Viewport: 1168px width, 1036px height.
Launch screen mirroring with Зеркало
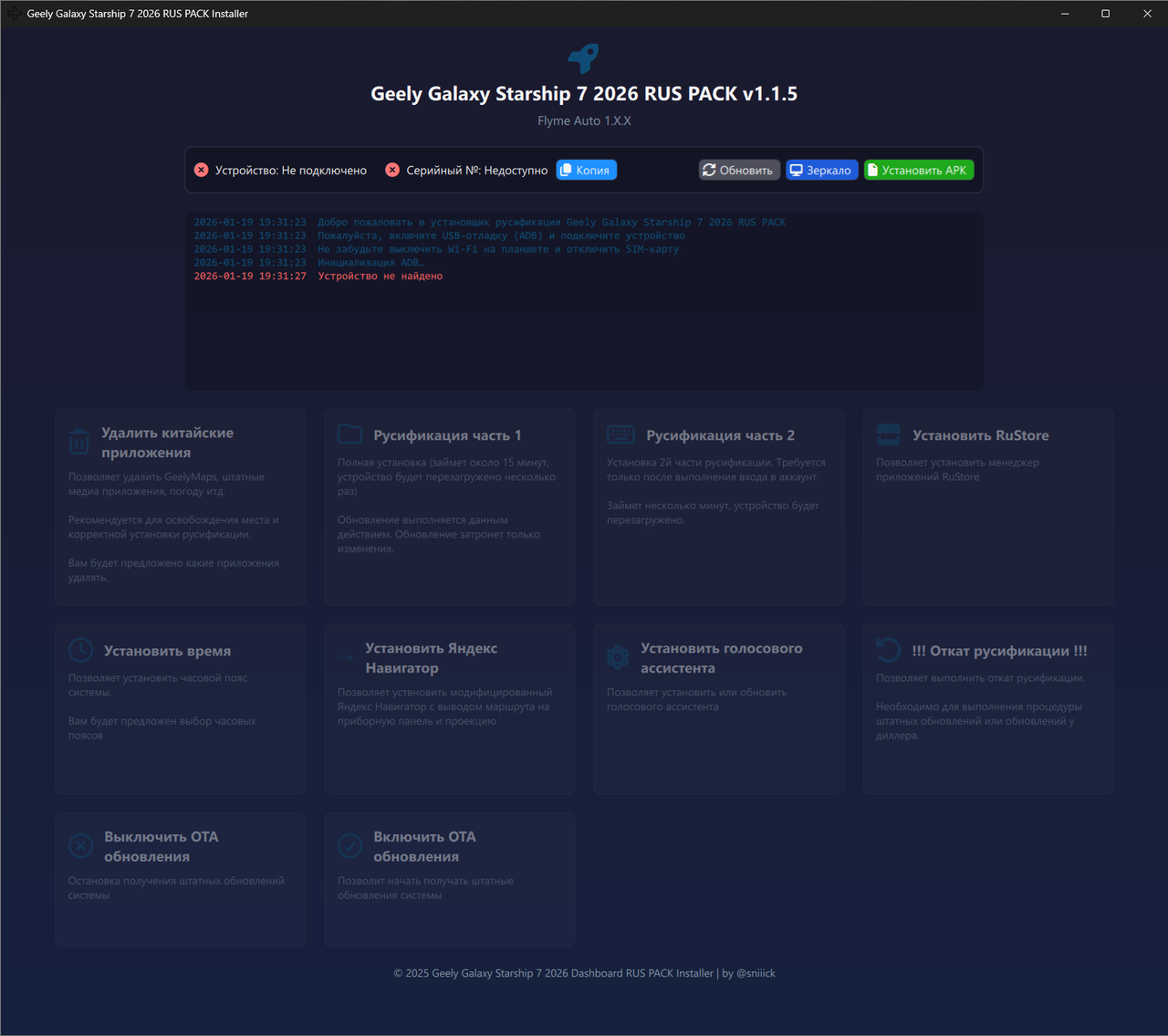click(x=822, y=170)
